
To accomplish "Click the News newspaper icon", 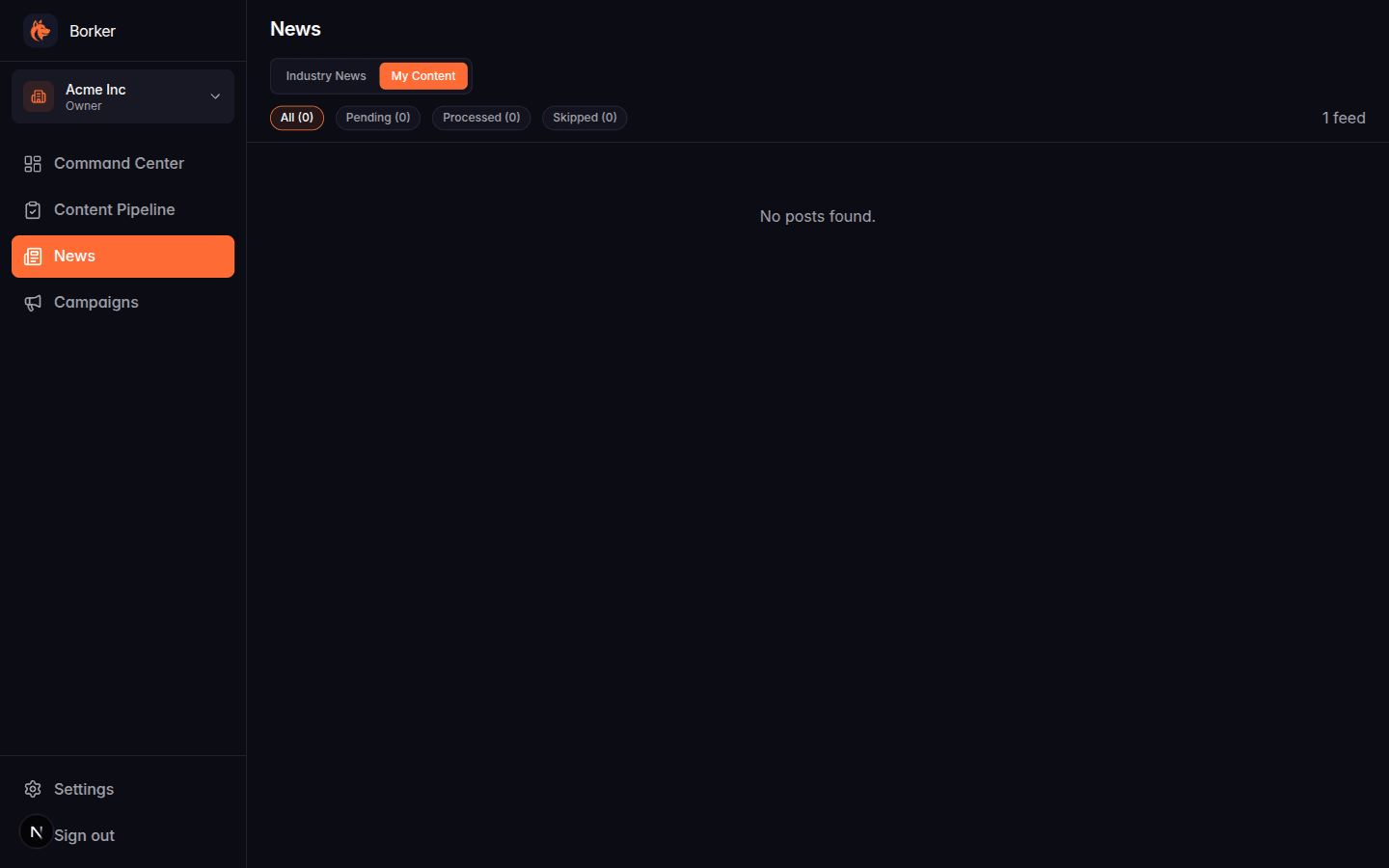I will point(34,256).
